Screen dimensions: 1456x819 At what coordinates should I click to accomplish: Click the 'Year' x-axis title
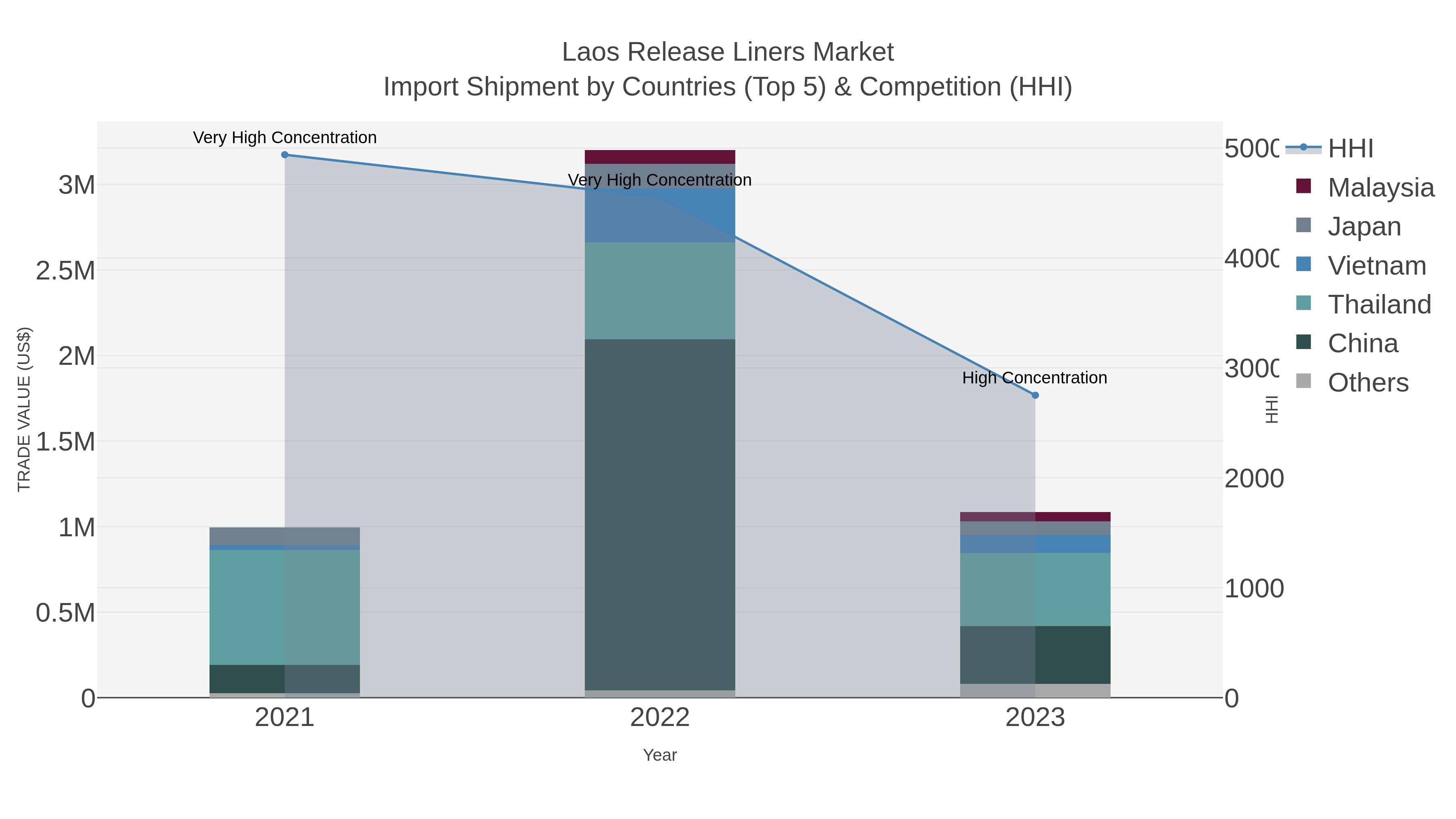[x=660, y=755]
